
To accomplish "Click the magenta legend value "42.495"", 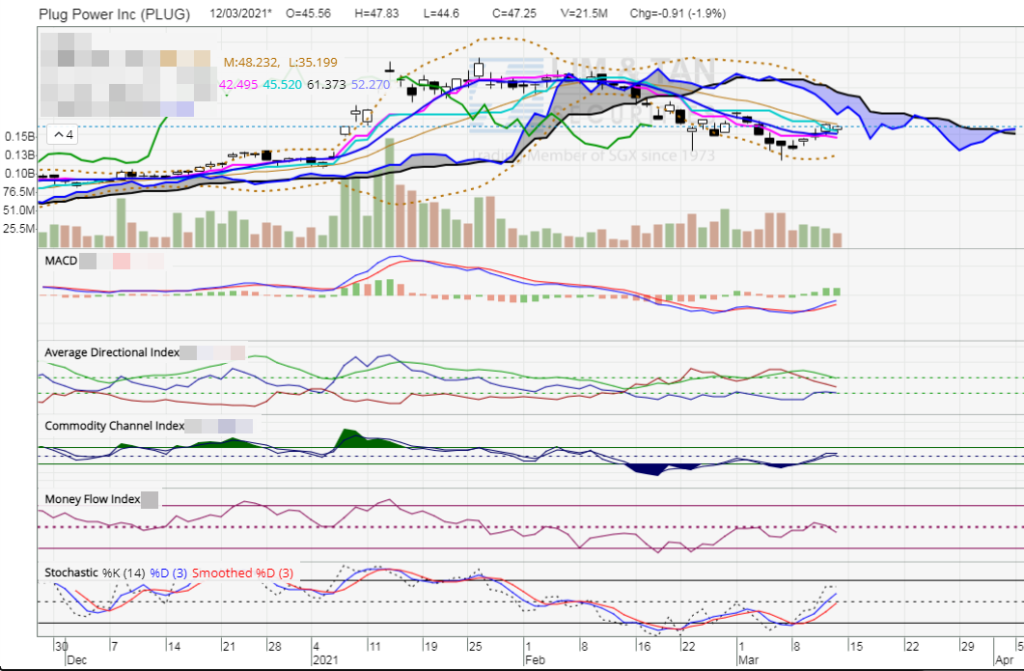I will coord(238,84).
